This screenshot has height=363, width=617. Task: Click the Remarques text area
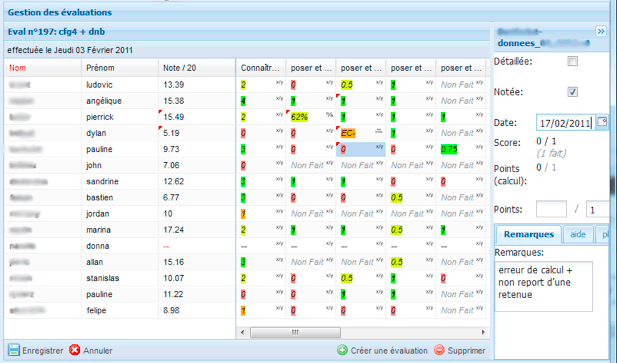pyautogui.click(x=543, y=287)
